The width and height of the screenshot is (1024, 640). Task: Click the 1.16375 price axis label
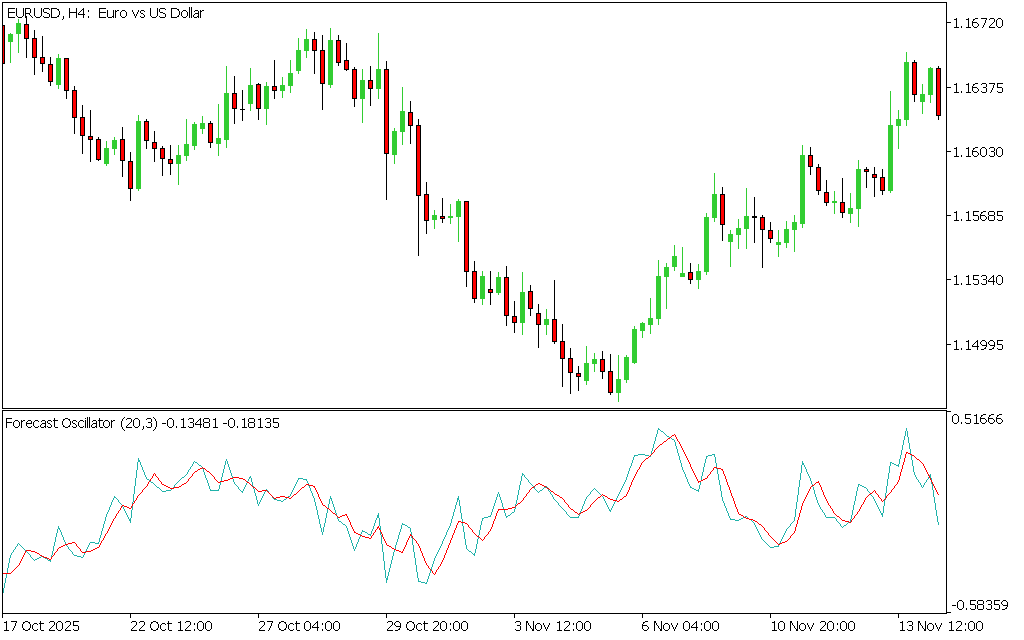tap(982, 88)
